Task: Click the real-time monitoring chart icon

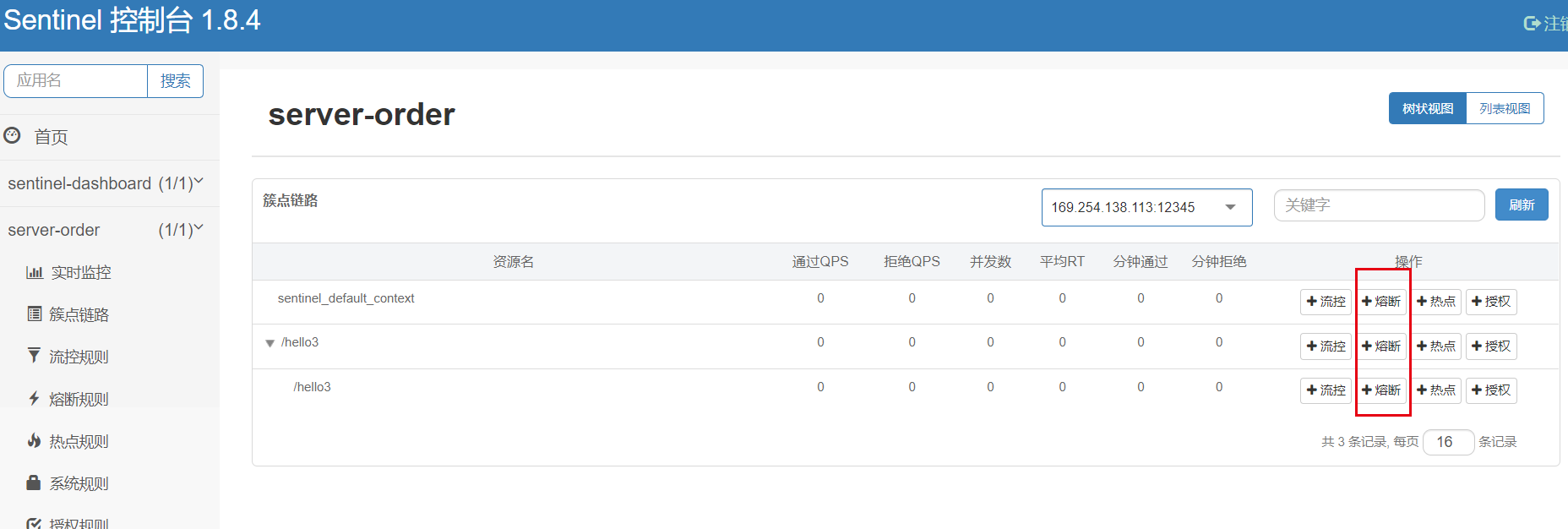Action: pos(35,272)
